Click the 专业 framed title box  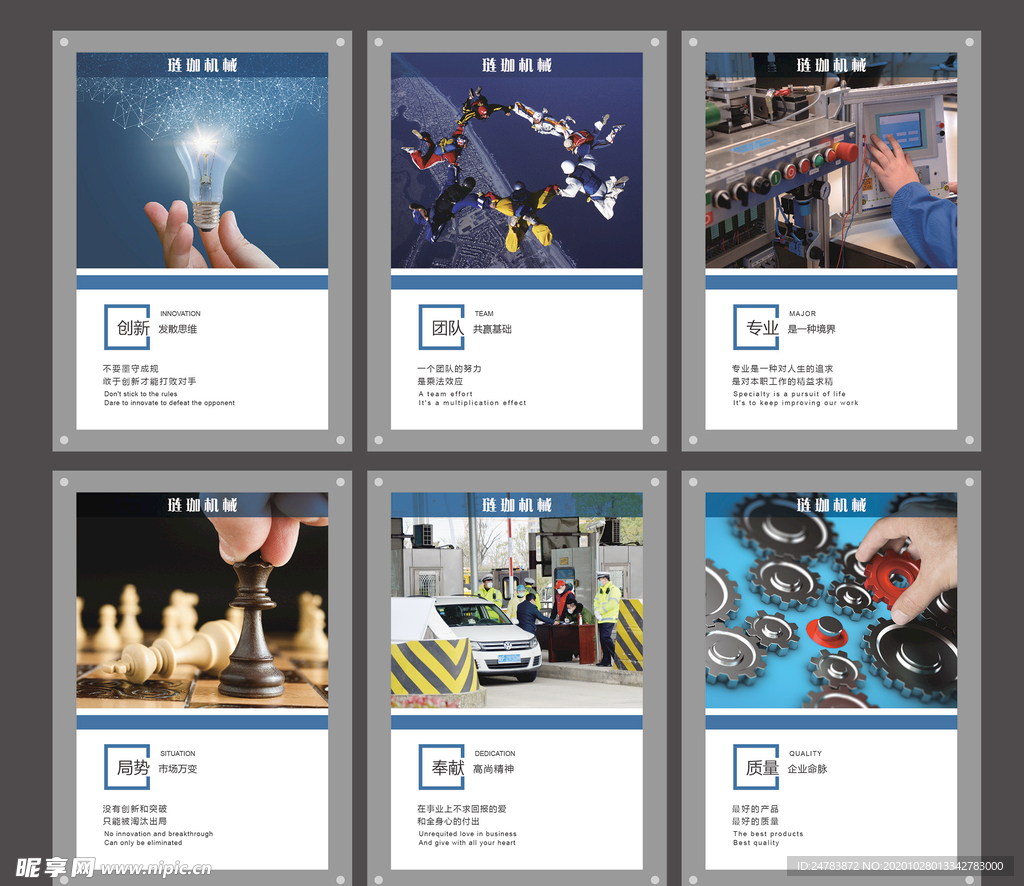(x=756, y=327)
